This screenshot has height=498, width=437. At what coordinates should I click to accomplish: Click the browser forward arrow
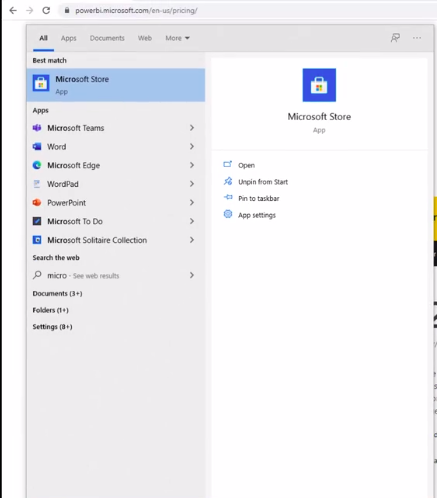point(30,11)
